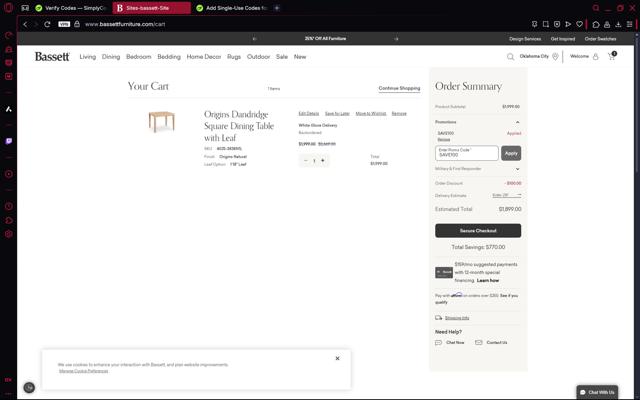Open the site search magnifier icon

click(x=510, y=57)
